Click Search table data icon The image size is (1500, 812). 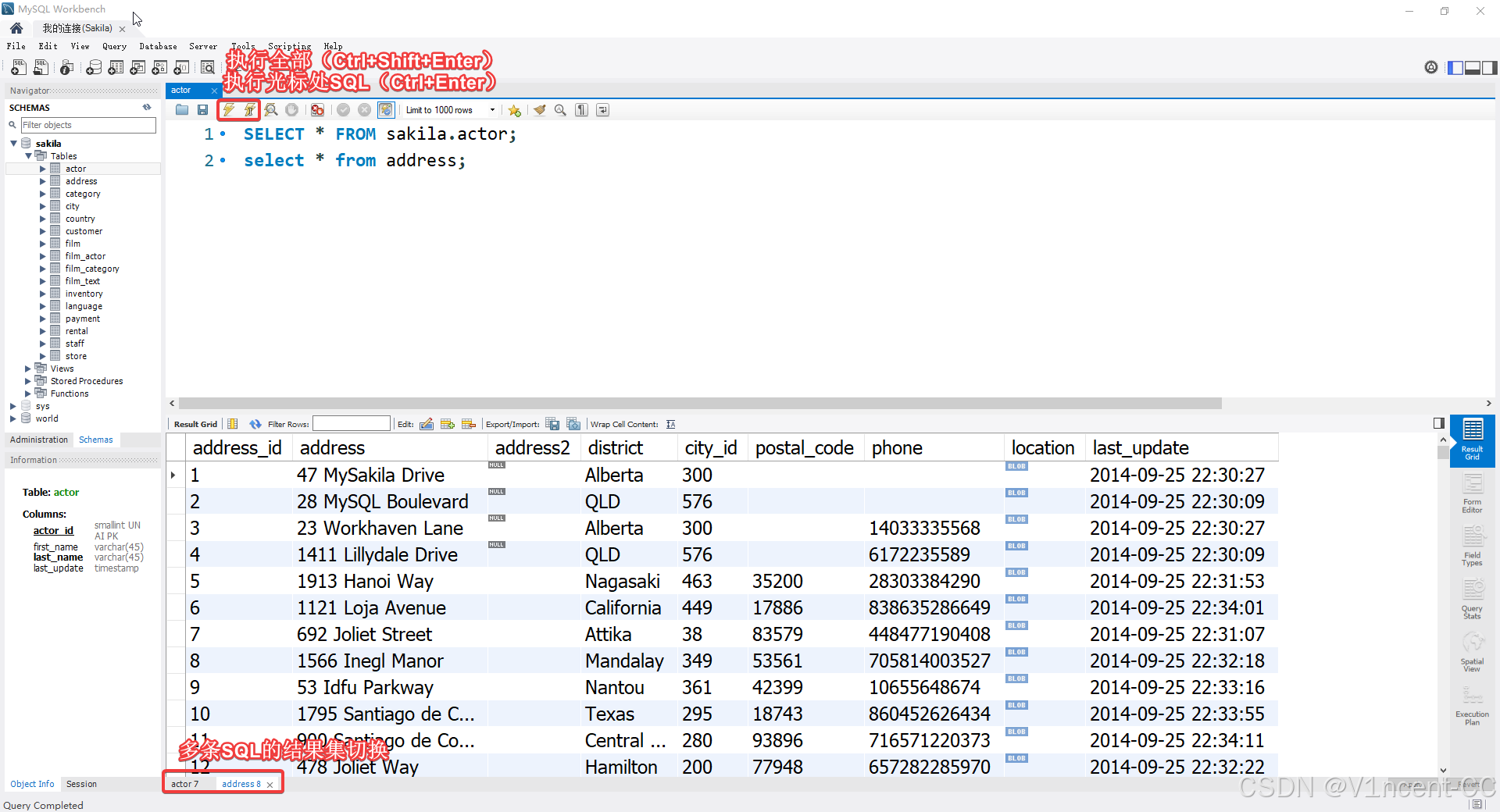point(207,68)
